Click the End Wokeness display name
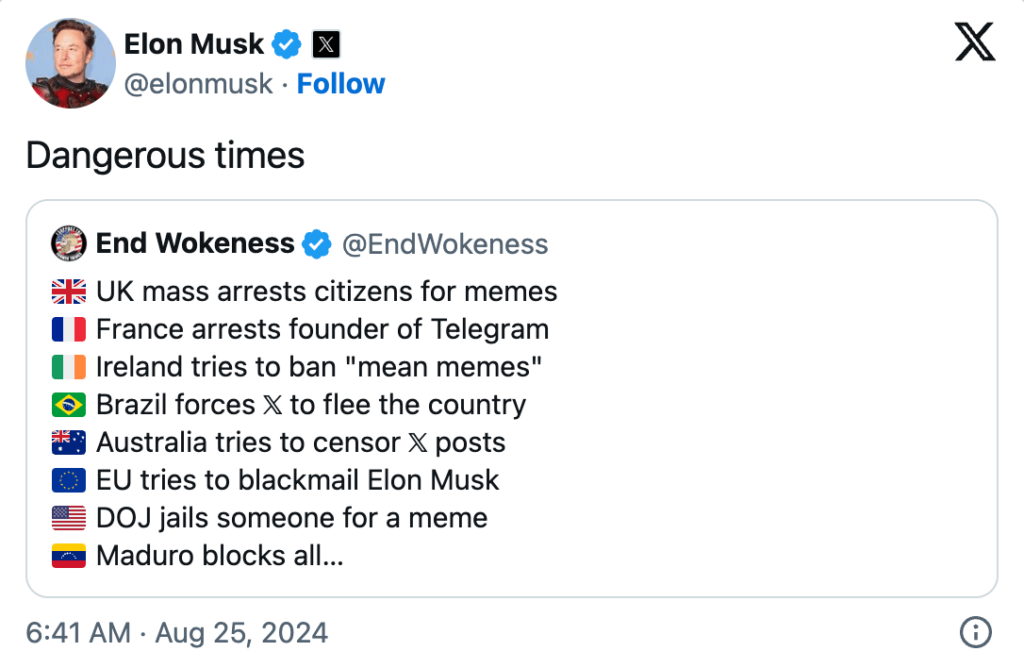This screenshot has height=668, width=1024. (195, 243)
